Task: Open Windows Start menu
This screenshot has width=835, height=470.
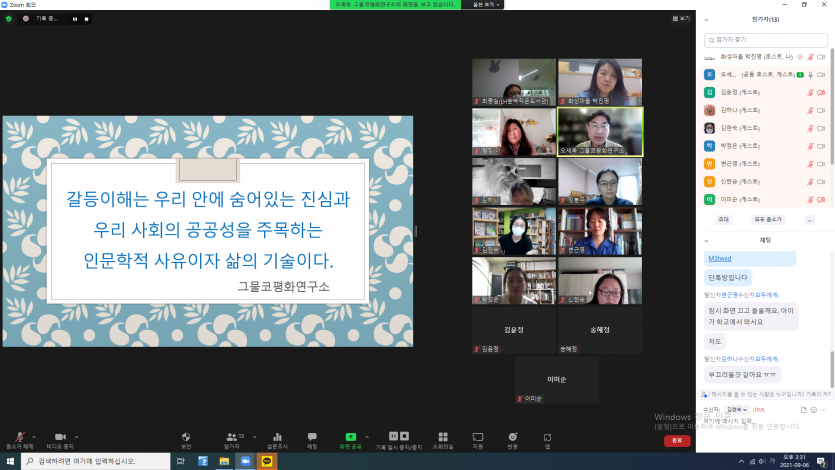Action: coord(10,461)
